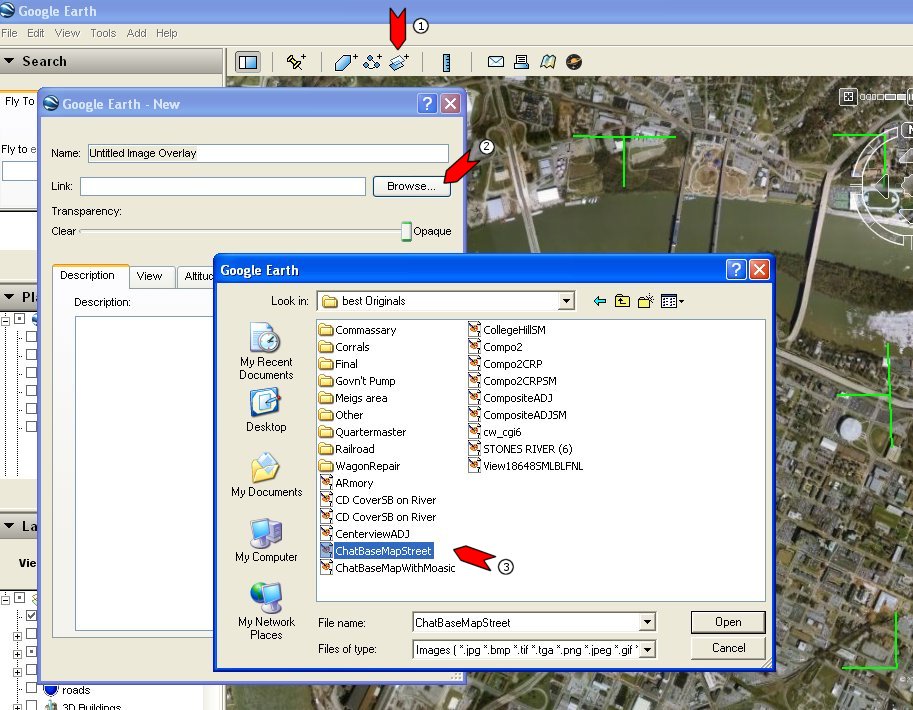This screenshot has height=710, width=913.
Task: Click the Print icon in toolbar
Action: coord(521,62)
